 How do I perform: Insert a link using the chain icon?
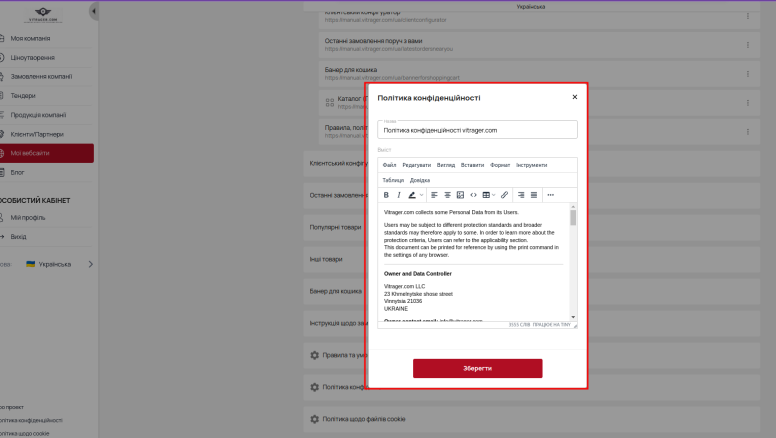click(x=504, y=195)
